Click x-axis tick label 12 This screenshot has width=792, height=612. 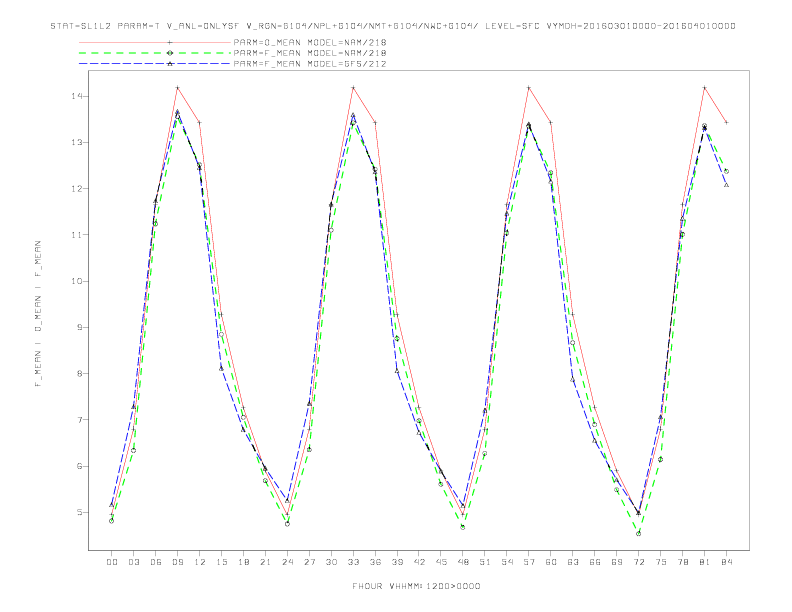click(200, 562)
